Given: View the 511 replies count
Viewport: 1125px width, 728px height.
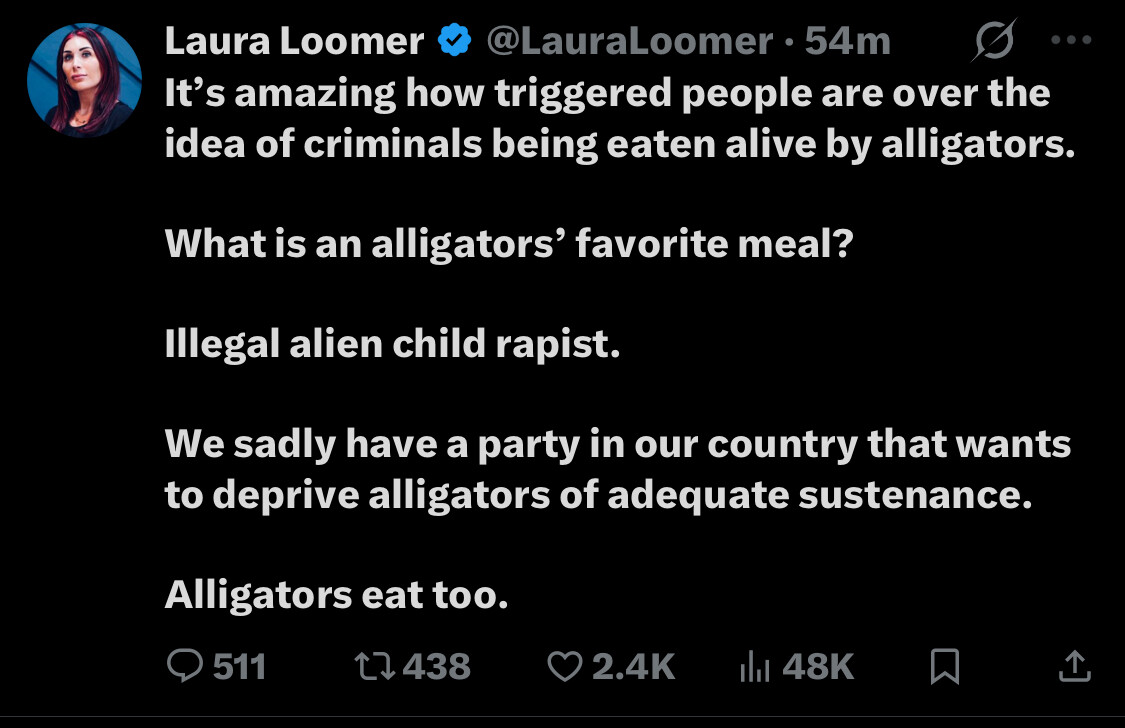Looking at the screenshot, I should (x=240, y=666).
